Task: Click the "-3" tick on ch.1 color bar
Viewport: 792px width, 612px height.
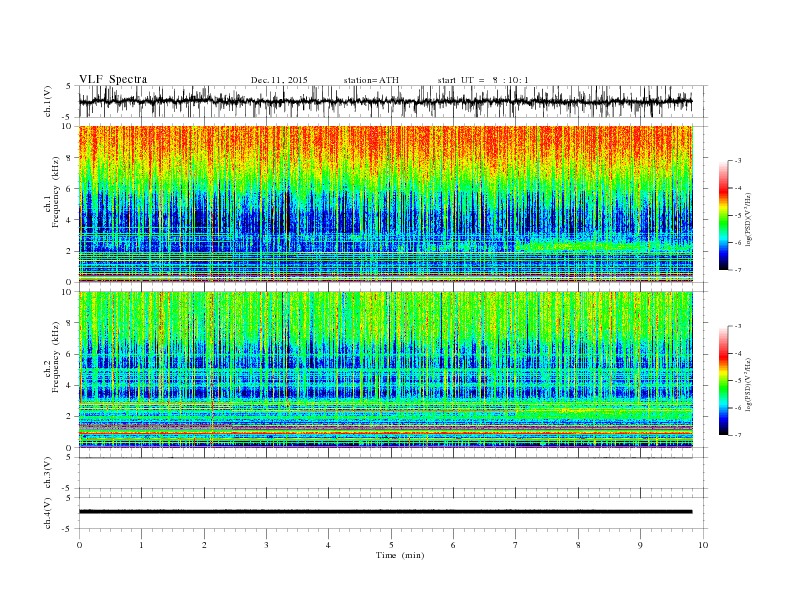Action: pyautogui.click(x=737, y=161)
